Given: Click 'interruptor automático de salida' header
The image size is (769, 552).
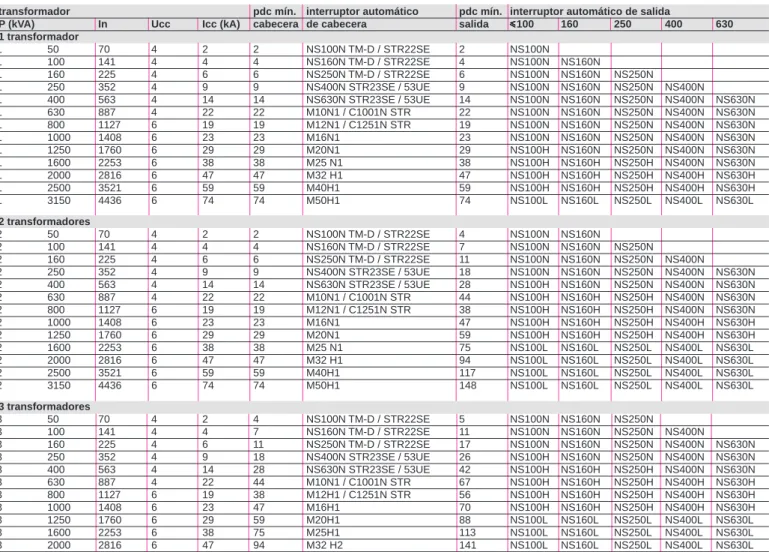Looking at the screenshot, I should pyautogui.click(x=590, y=11).
